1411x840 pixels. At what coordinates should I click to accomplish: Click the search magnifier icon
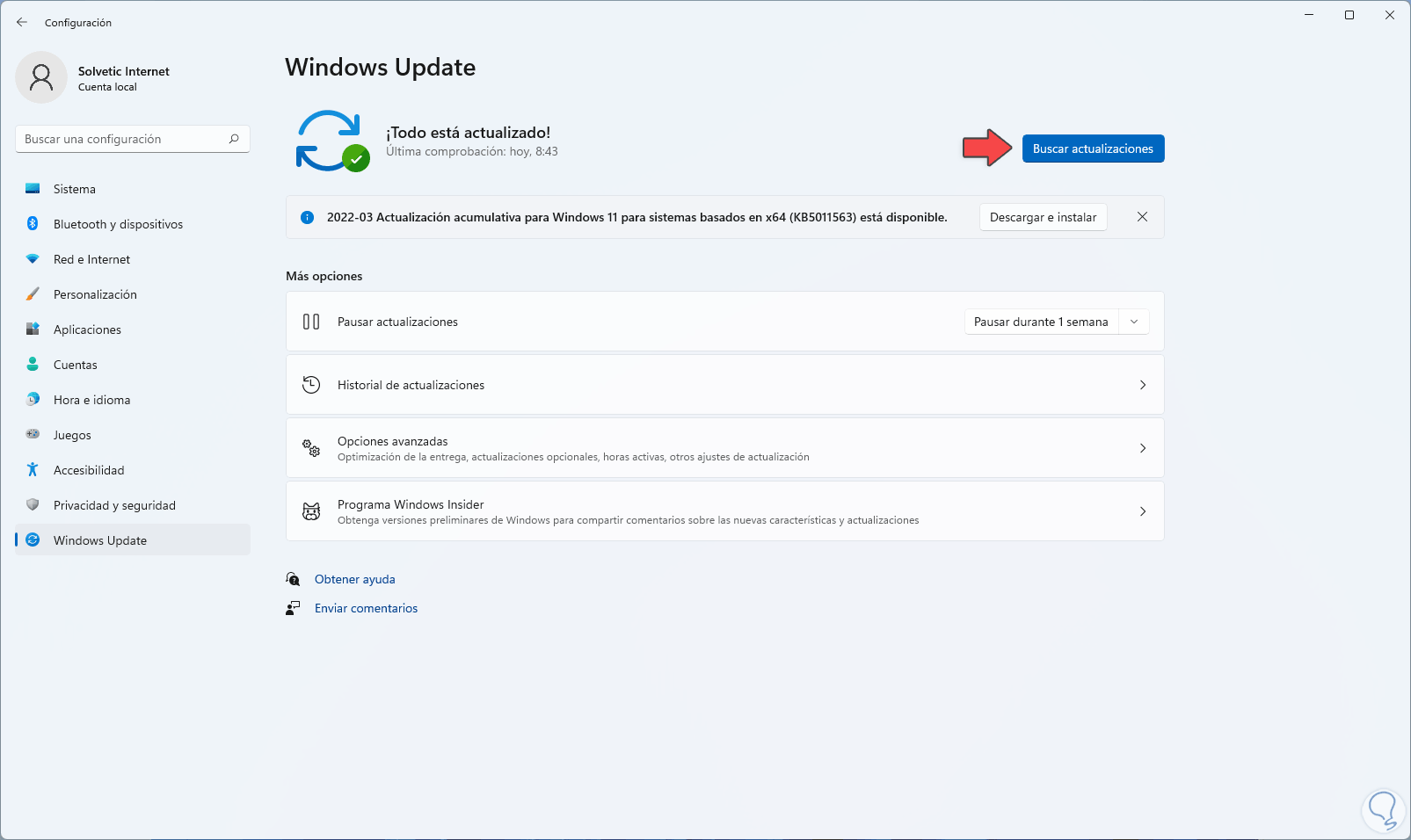pos(234,139)
